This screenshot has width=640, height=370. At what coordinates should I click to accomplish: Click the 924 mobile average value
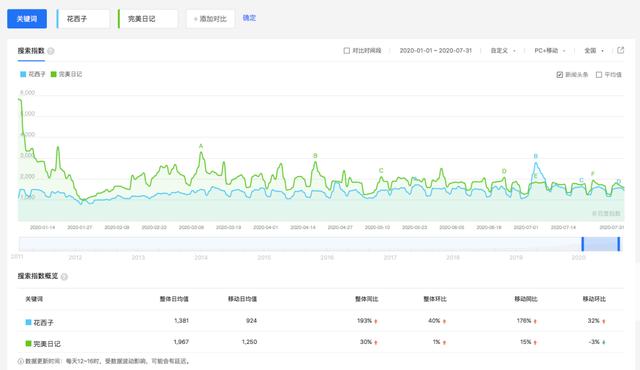pos(251,321)
